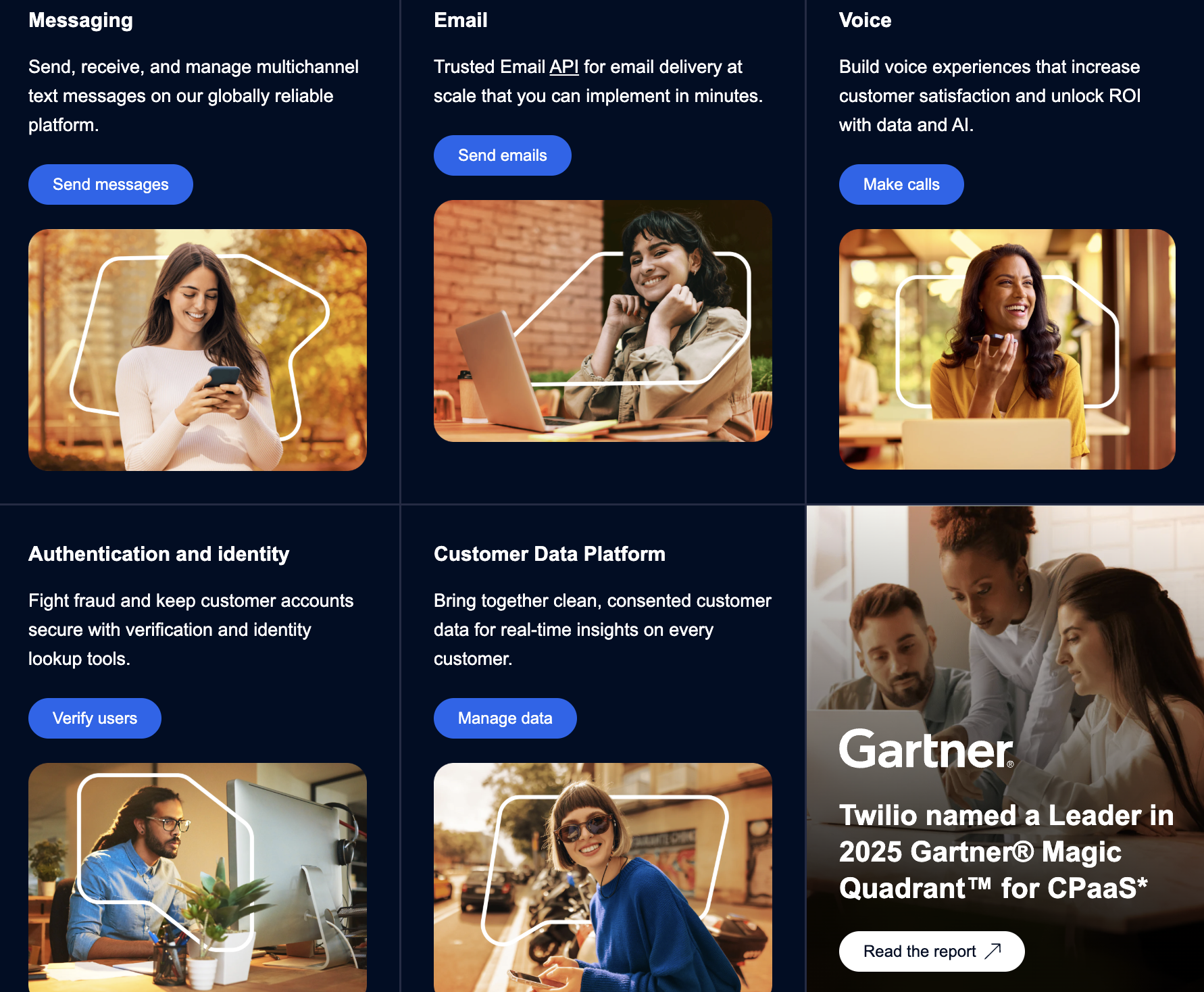
Task: Select the Customer Data Platform heading
Action: [549, 554]
